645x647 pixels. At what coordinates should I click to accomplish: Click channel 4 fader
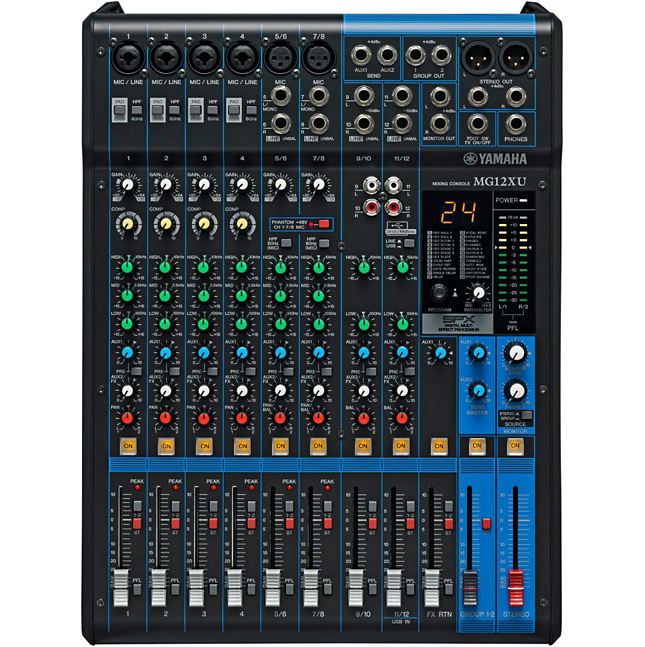coord(235,588)
